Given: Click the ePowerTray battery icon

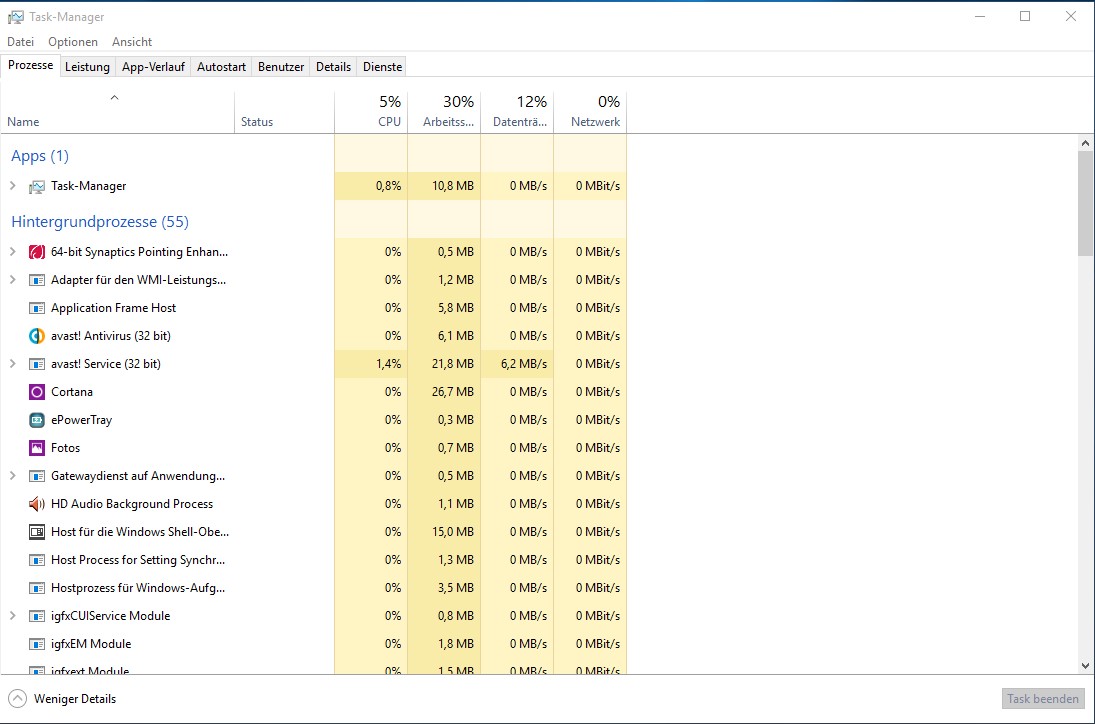Looking at the screenshot, I should click(37, 420).
